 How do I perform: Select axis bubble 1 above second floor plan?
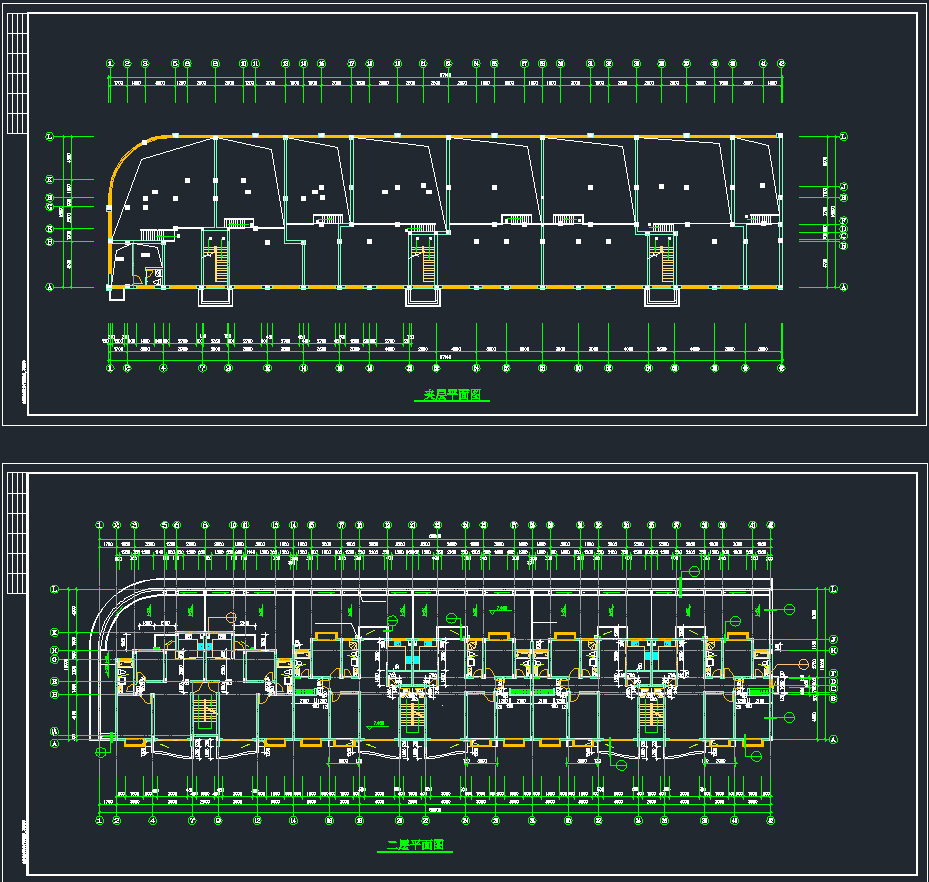(x=99, y=524)
